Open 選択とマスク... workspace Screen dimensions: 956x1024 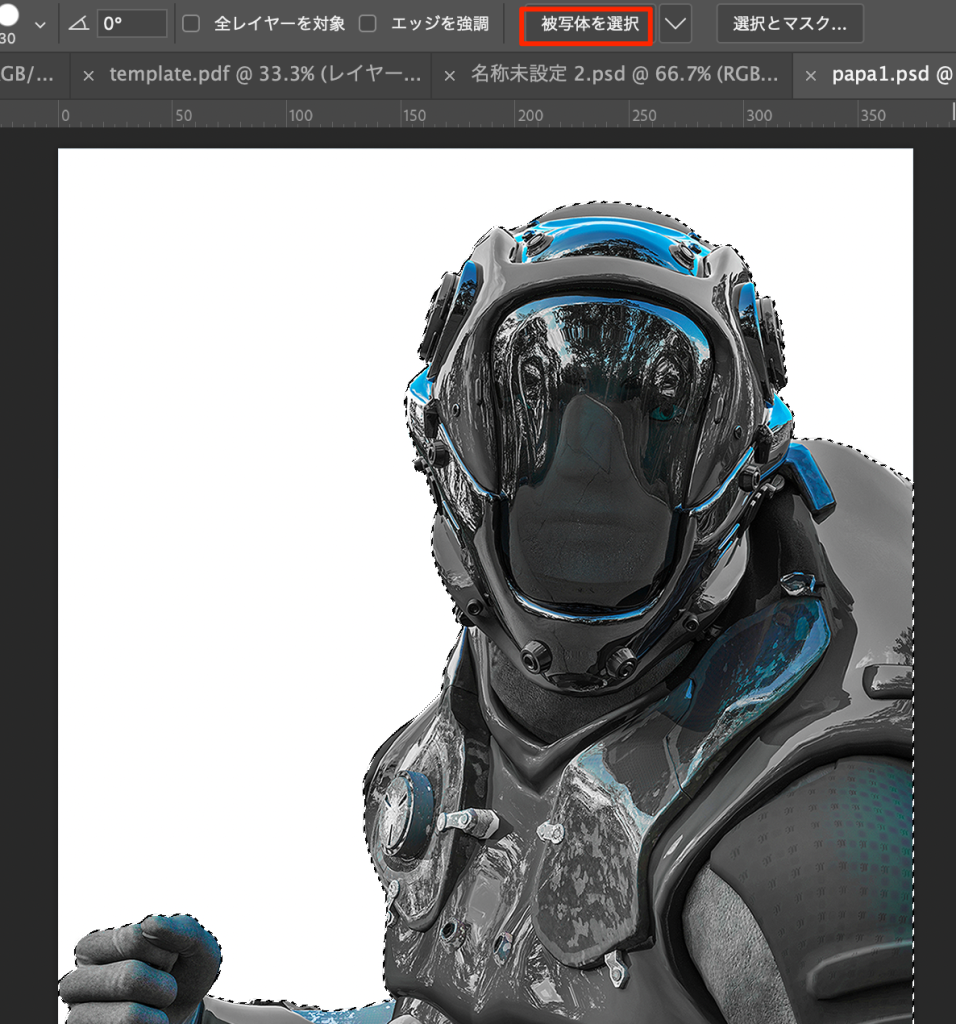click(789, 24)
